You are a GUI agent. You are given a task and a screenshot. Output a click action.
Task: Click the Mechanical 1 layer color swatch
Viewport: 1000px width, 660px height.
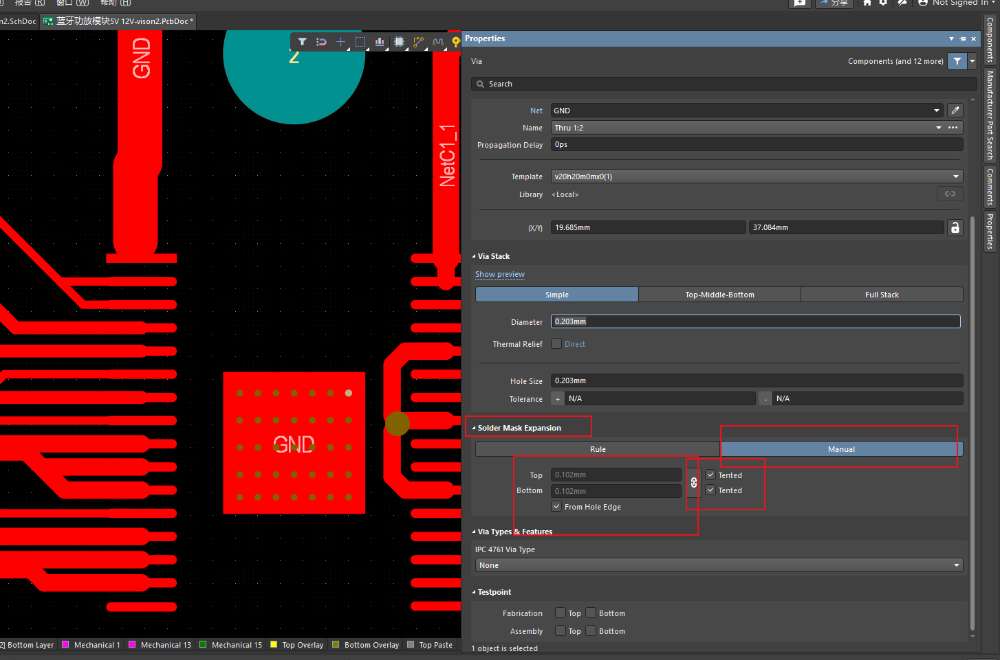point(65,645)
